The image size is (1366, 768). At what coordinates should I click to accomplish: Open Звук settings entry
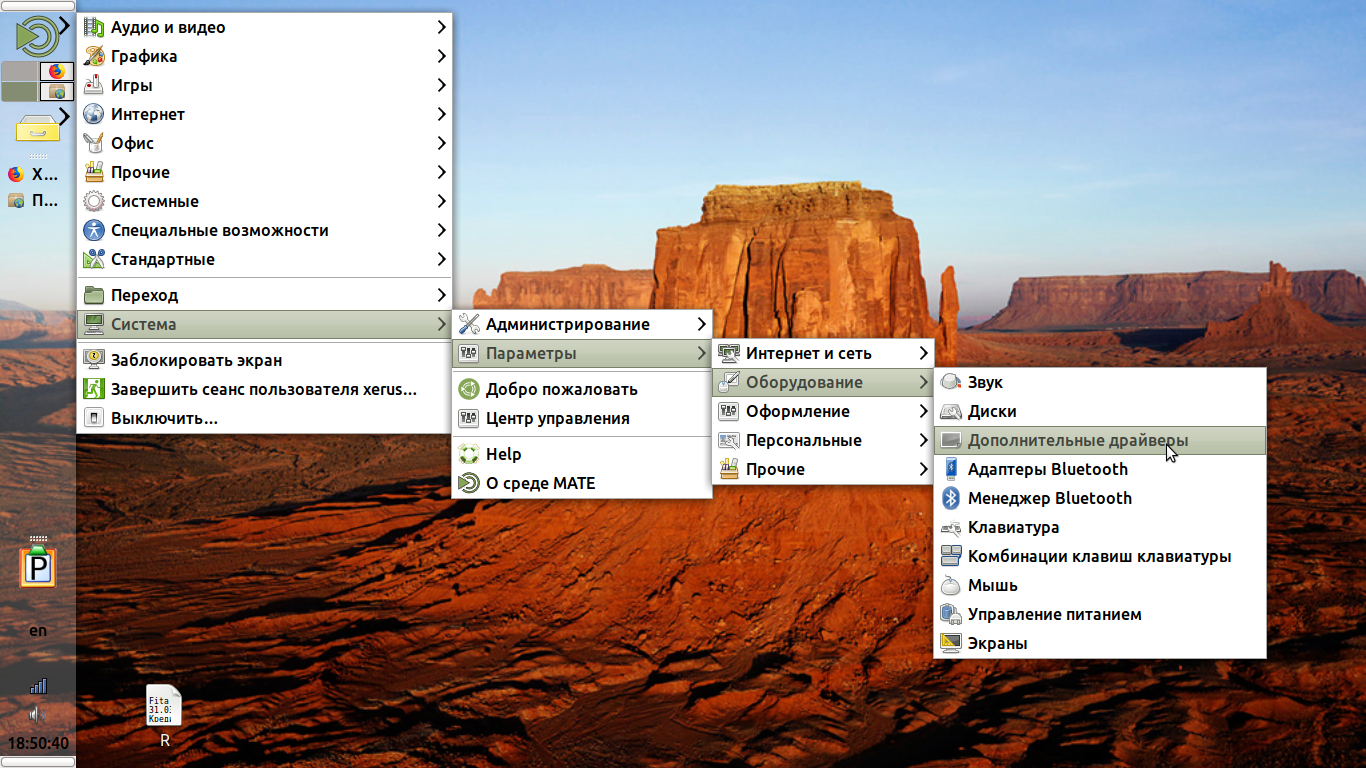click(985, 382)
